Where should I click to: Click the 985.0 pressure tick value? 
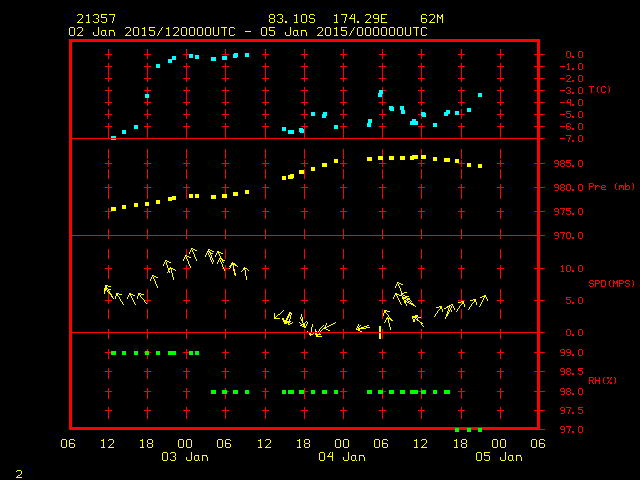point(574,163)
